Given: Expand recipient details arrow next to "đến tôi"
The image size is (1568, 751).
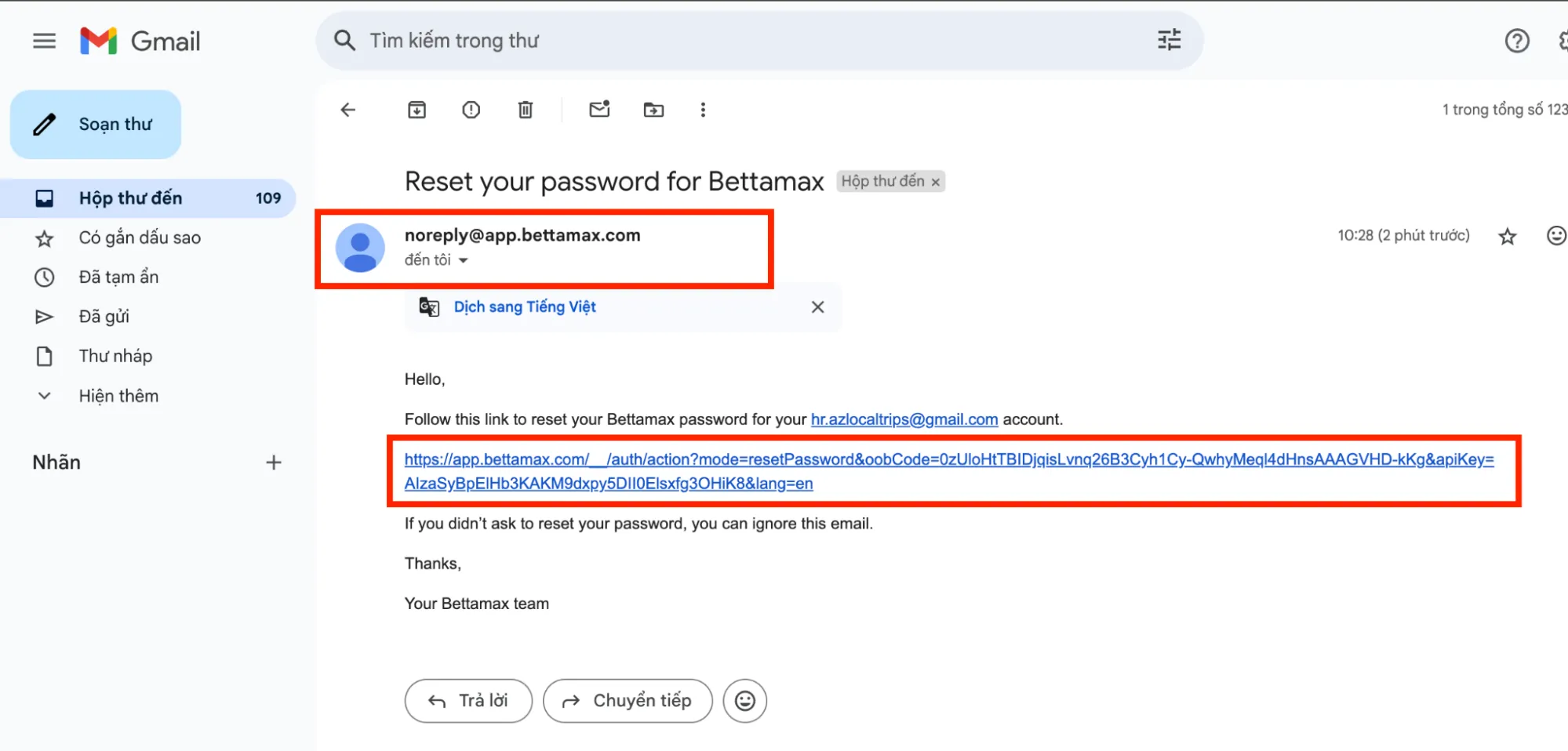Looking at the screenshot, I should click(464, 260).
